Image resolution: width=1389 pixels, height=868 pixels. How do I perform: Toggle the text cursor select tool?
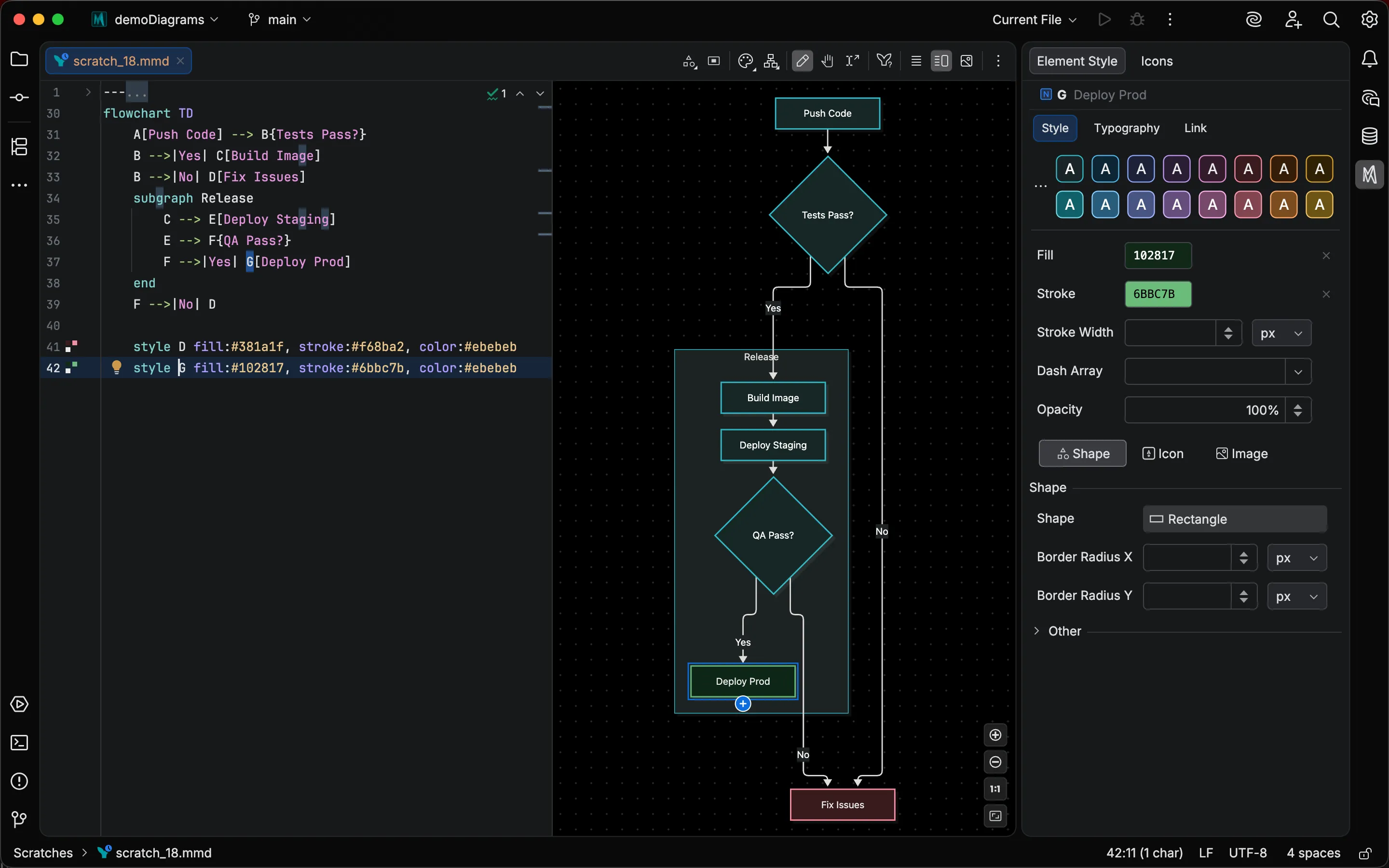[x=853, y=61]
